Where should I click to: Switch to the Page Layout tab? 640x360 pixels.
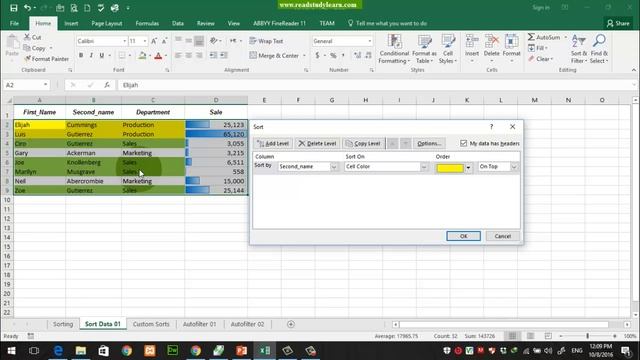pyautogui.click(x=107, y=23)
